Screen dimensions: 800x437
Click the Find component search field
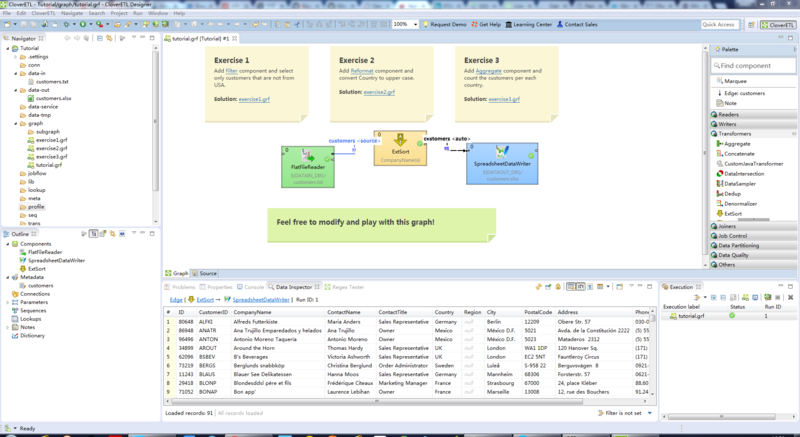point(753,66)
